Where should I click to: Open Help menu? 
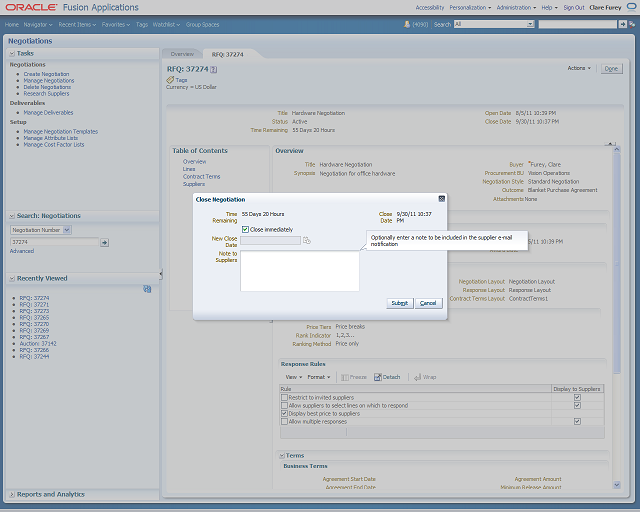549,7
